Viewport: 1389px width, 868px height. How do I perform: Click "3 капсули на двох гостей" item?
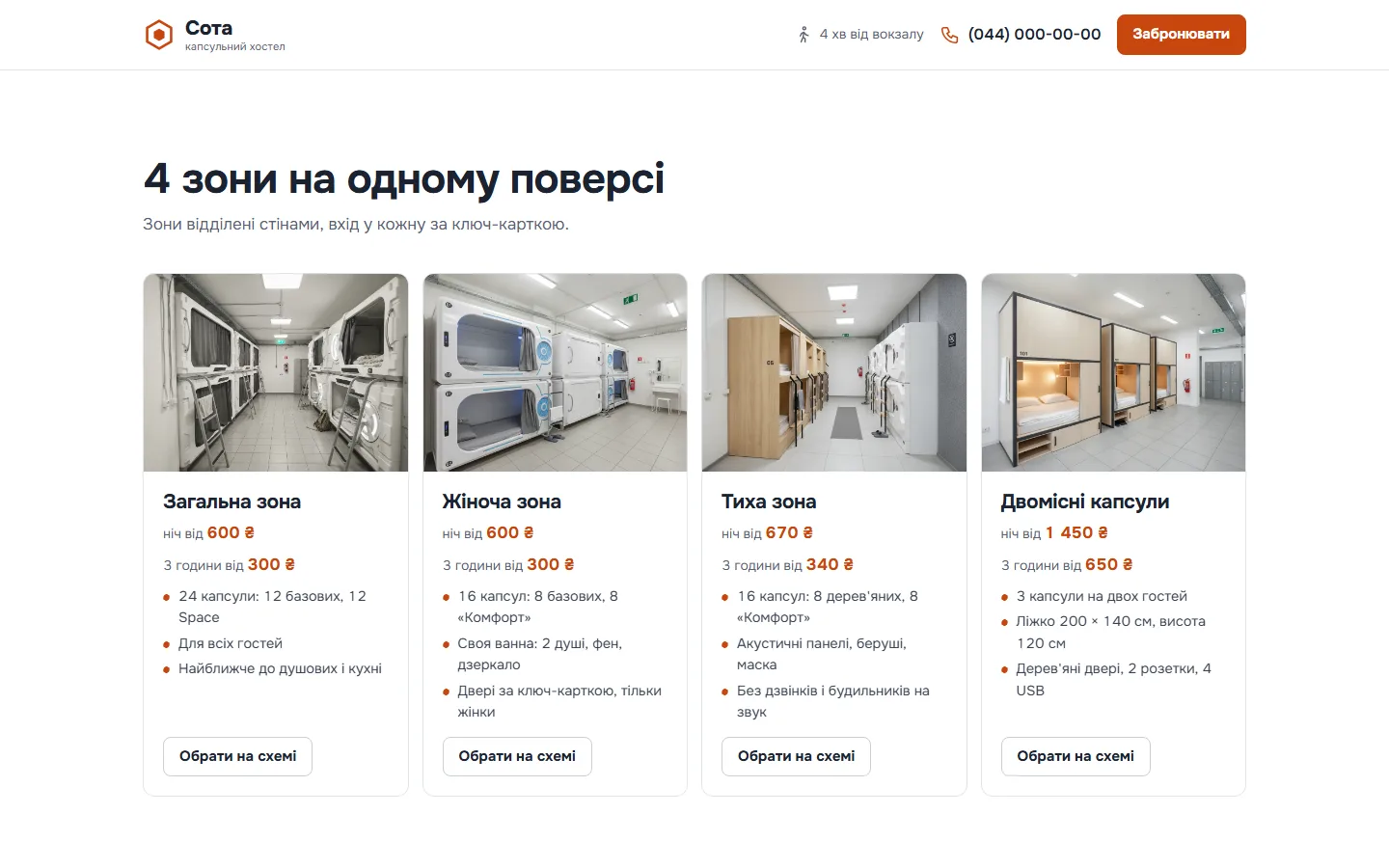pyautogui.click(x=1102, y=596)
